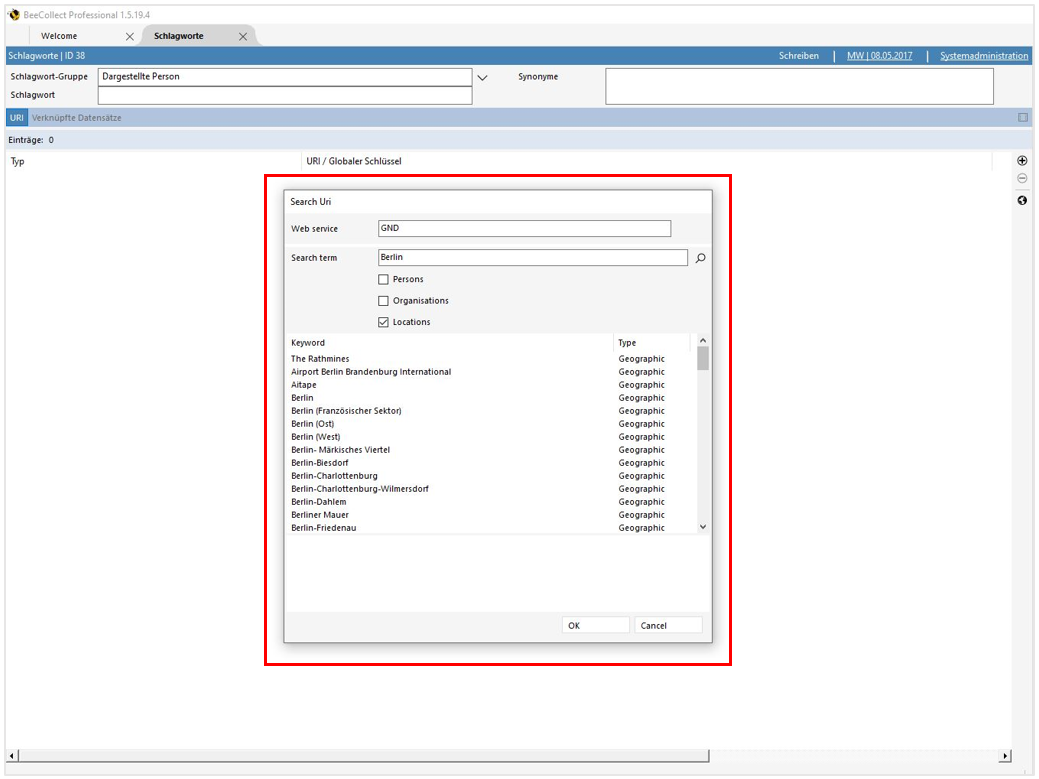Viewport: 1039px width, 779px height.
Task: Tick the Organisations checkbox
Action: click(383, 301)
